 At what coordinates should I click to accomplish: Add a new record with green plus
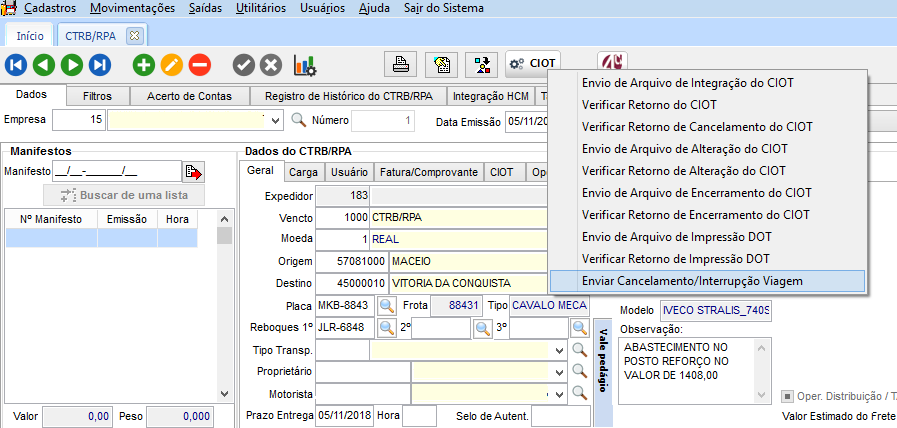pyautogui.click(x=144, y=64)
